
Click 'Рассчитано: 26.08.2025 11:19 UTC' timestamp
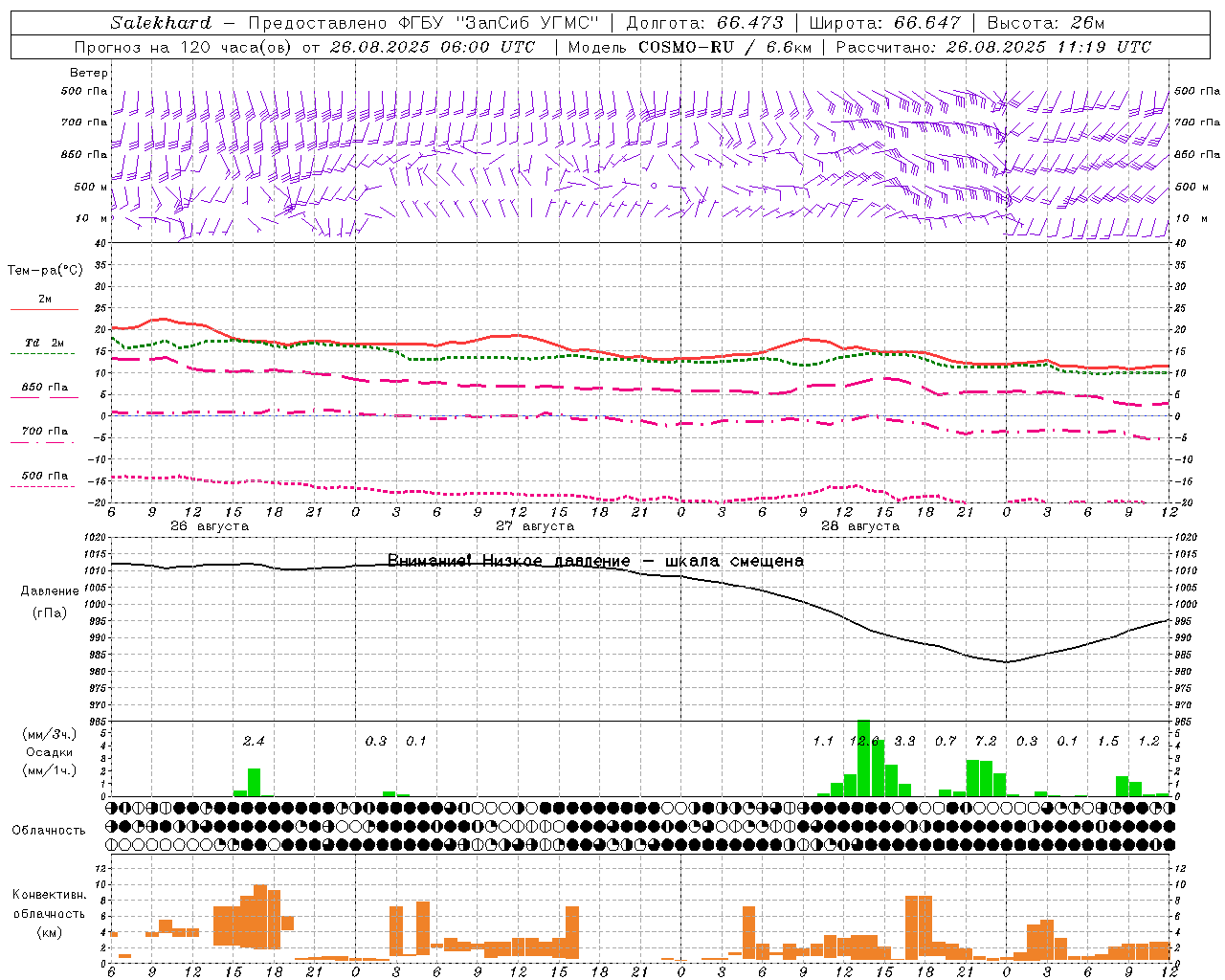(x=993, y=47)
